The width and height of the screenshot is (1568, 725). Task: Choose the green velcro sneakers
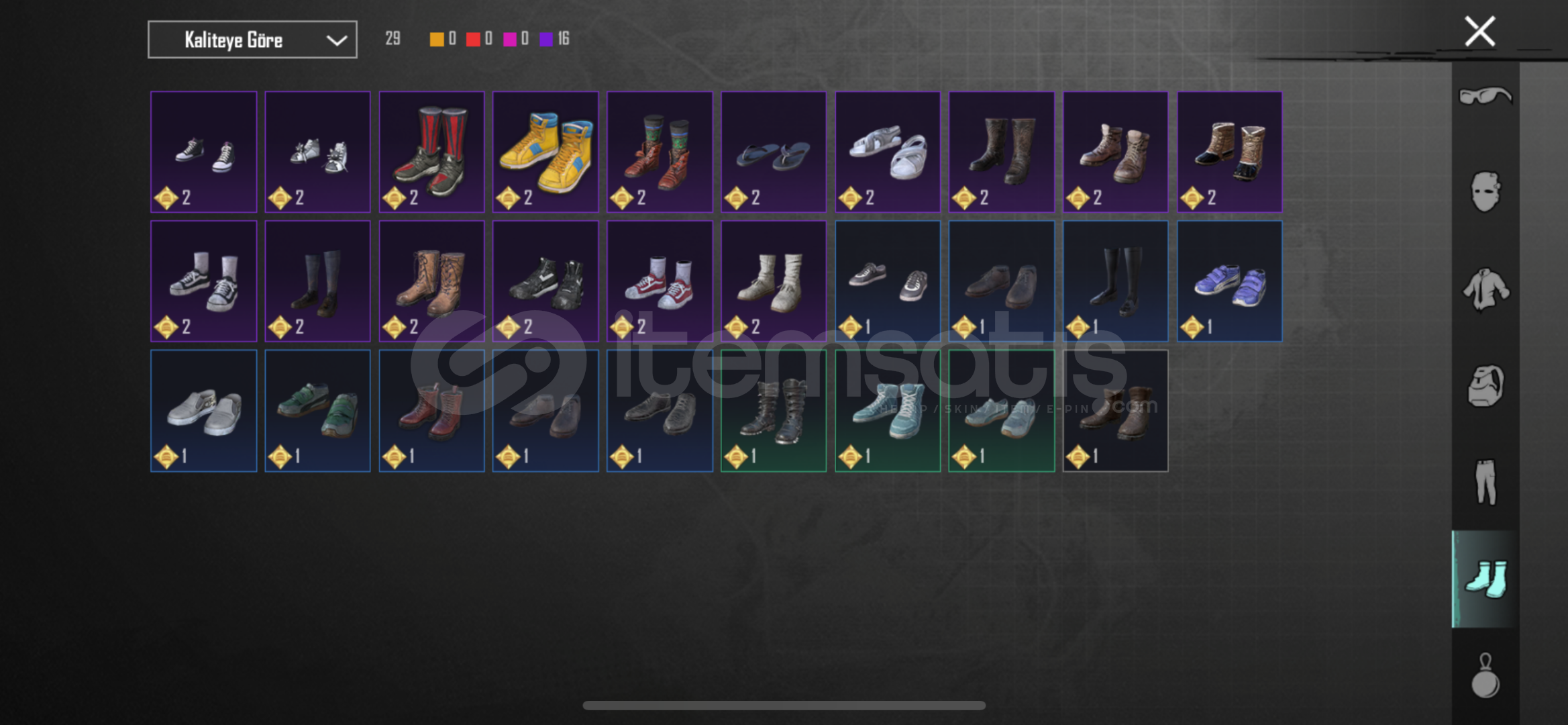(317, 410)
